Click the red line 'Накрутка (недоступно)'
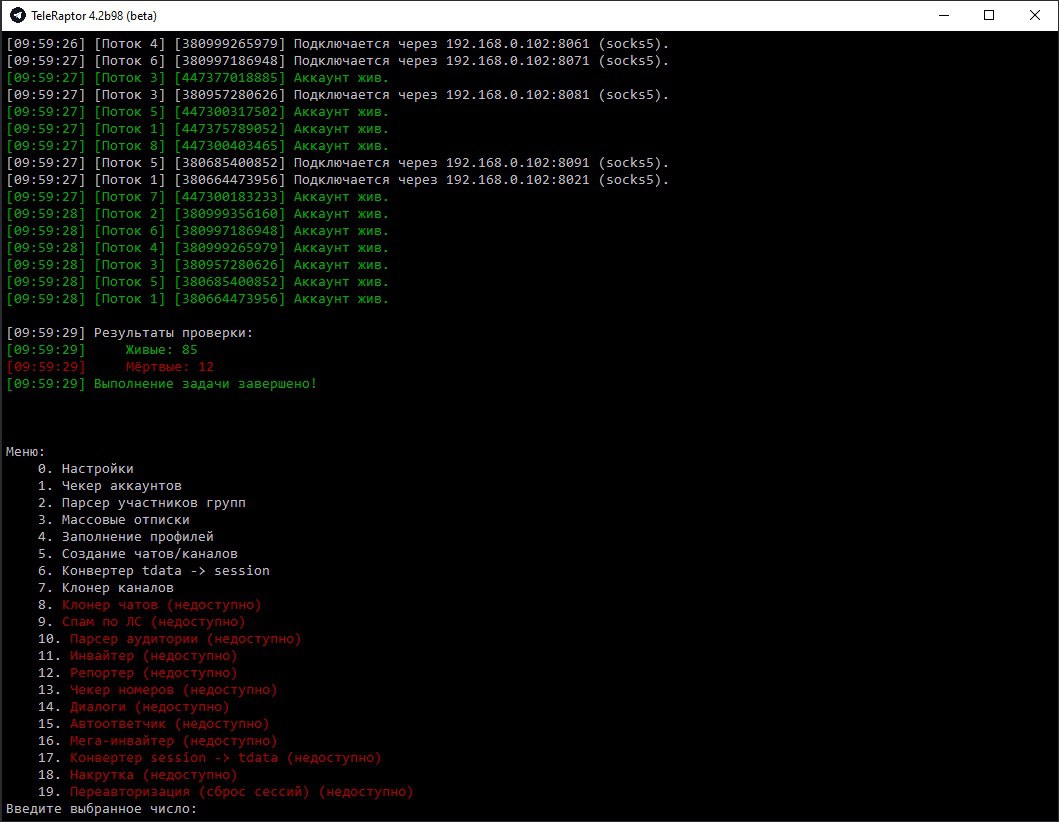 pos(154,775)
